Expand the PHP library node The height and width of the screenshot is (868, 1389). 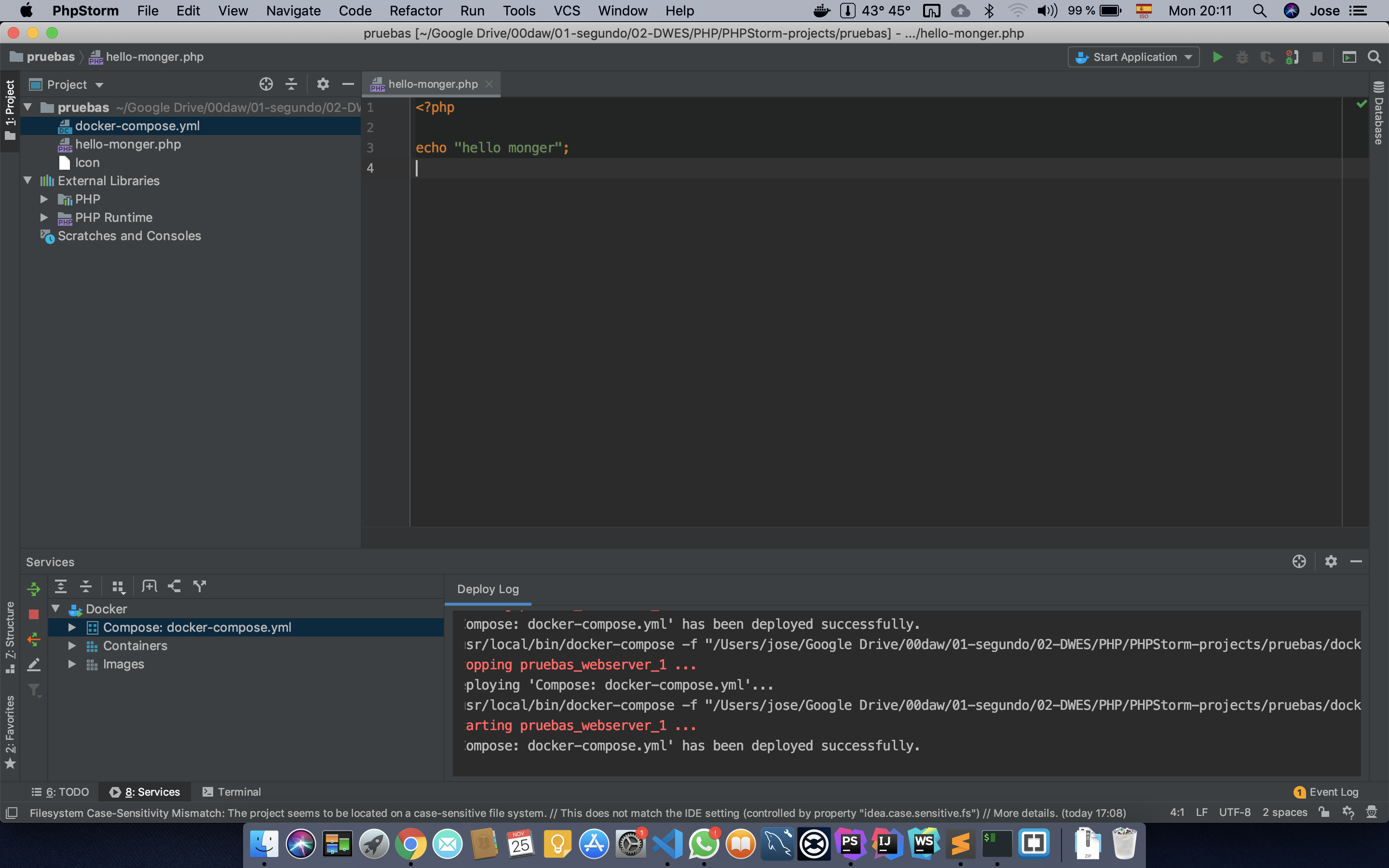pyautogui.click(x=44, y=199)
